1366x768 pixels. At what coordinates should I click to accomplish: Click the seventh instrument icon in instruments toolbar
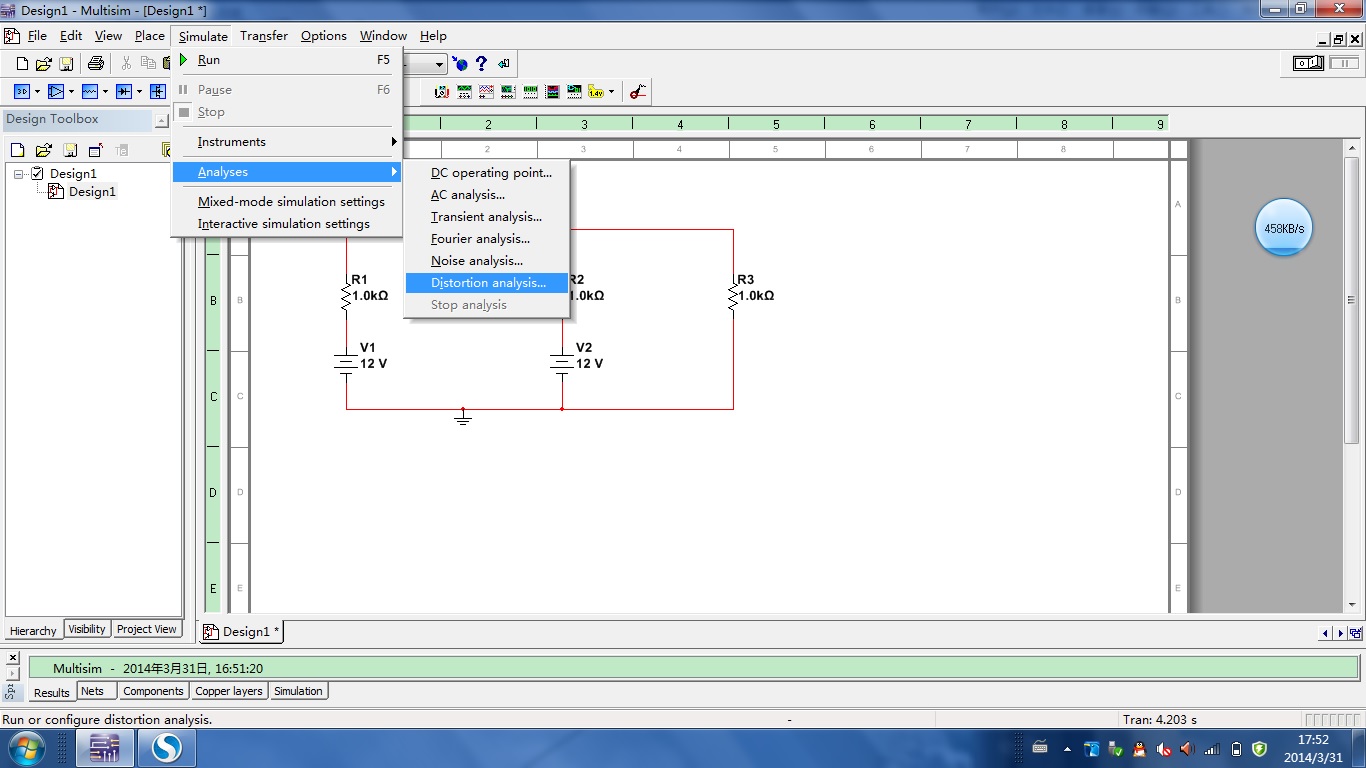574,92
